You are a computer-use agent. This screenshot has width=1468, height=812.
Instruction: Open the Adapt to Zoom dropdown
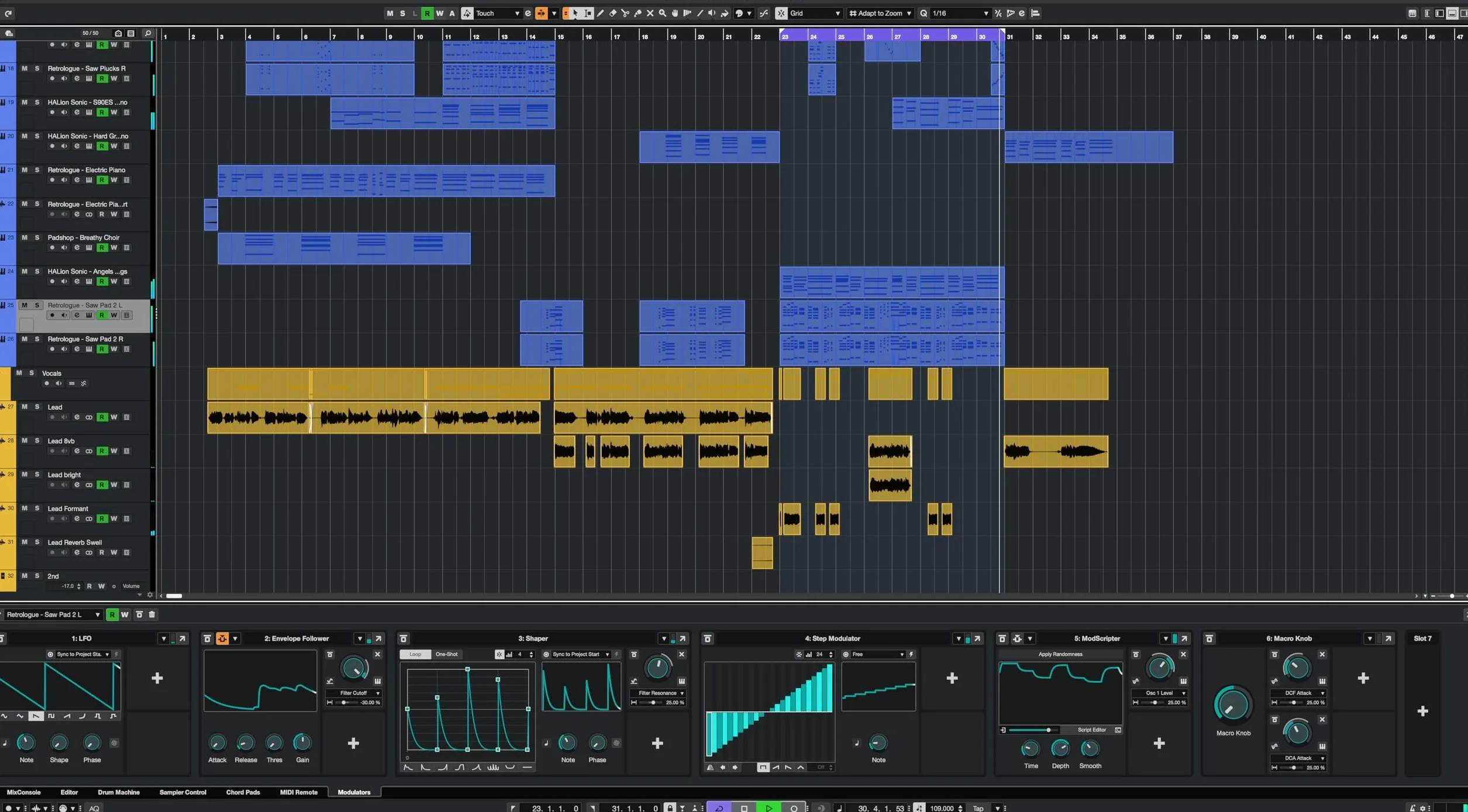(x=880, y=13)
